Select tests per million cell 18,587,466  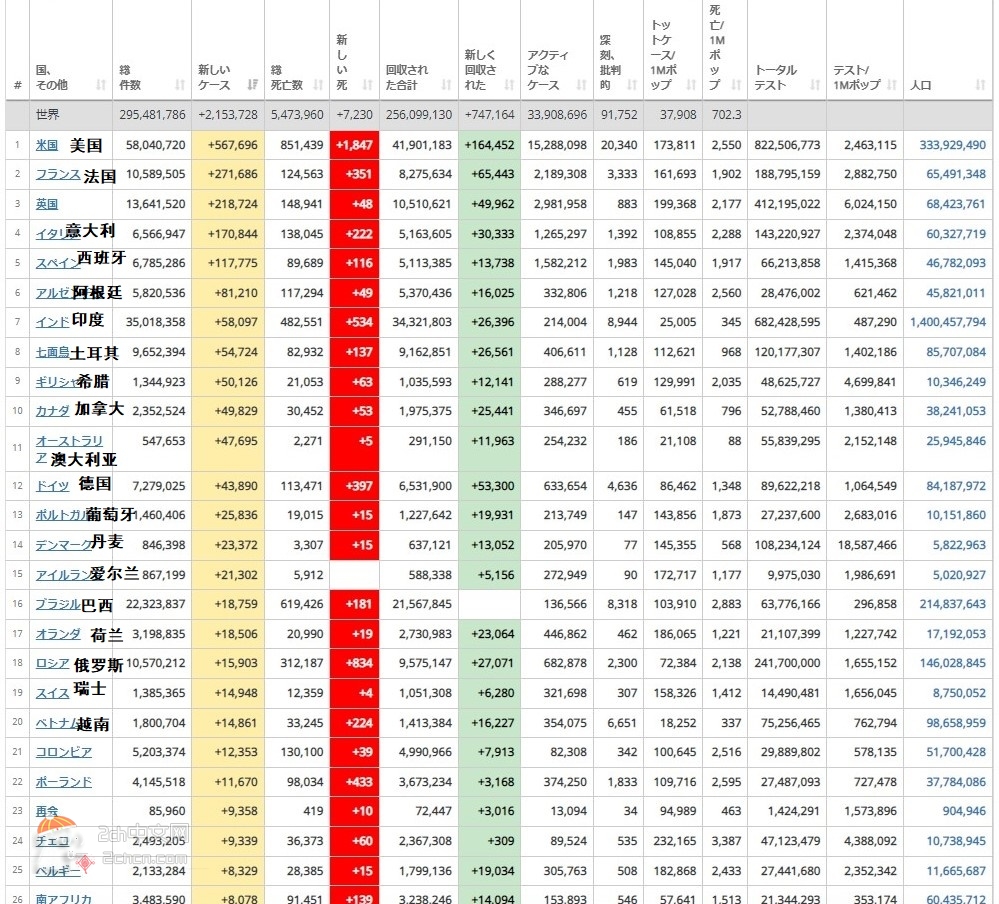click(x=867, y=545)
